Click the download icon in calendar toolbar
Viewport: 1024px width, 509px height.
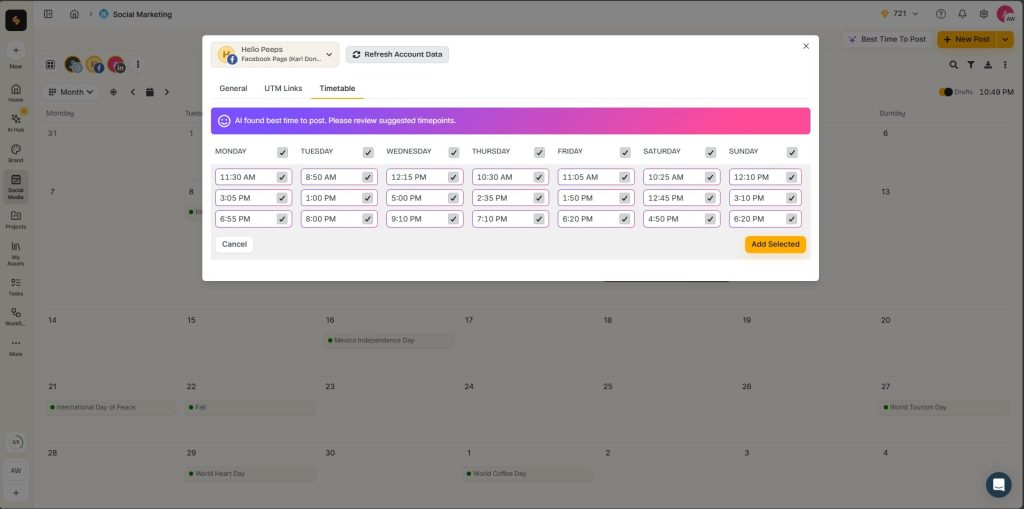click(x=988, y=65)
